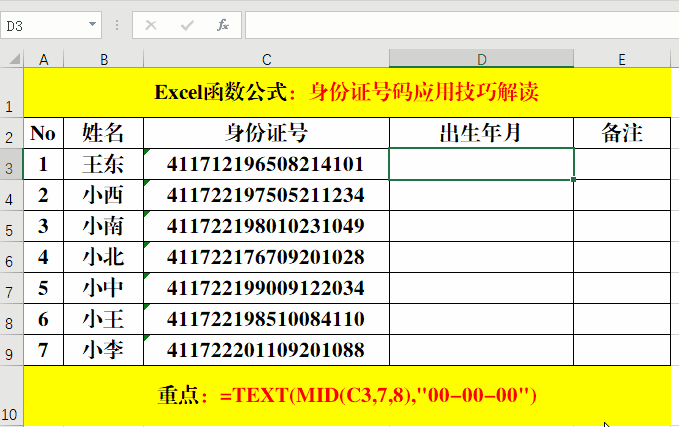This screenshot has height=427, width=679.
Task: Select row 5 header
Action: (x=11, y=226)
